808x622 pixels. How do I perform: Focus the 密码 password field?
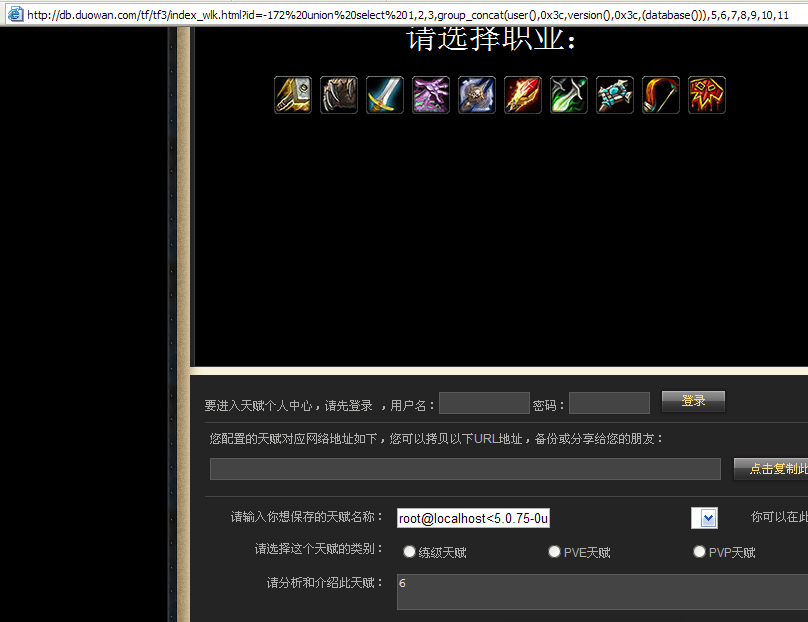point(609,403)
